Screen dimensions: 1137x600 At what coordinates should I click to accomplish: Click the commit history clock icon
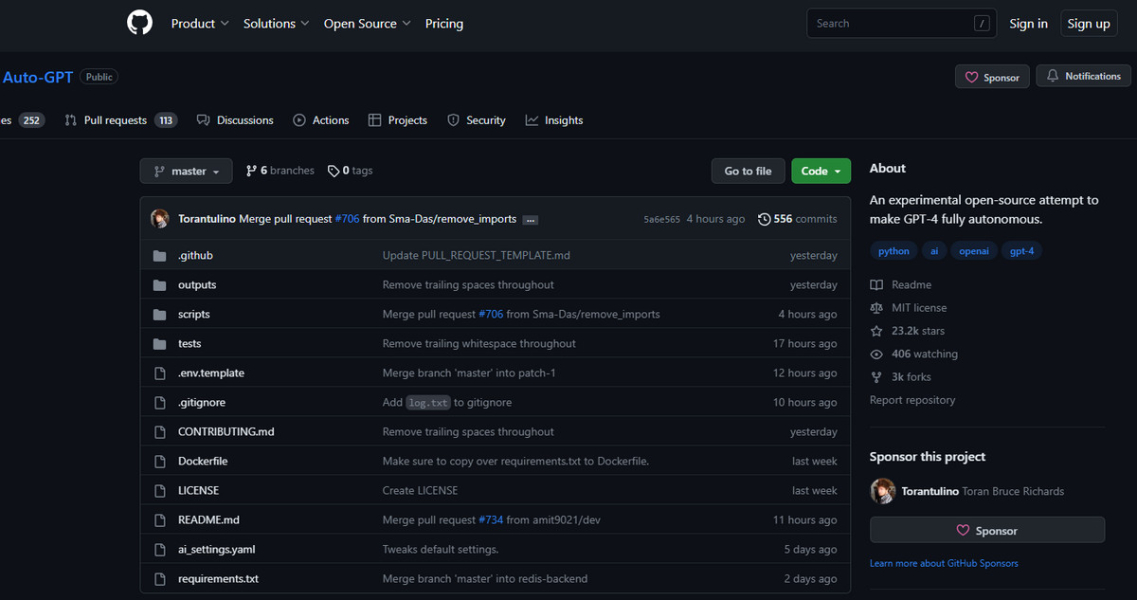(764, 219)
